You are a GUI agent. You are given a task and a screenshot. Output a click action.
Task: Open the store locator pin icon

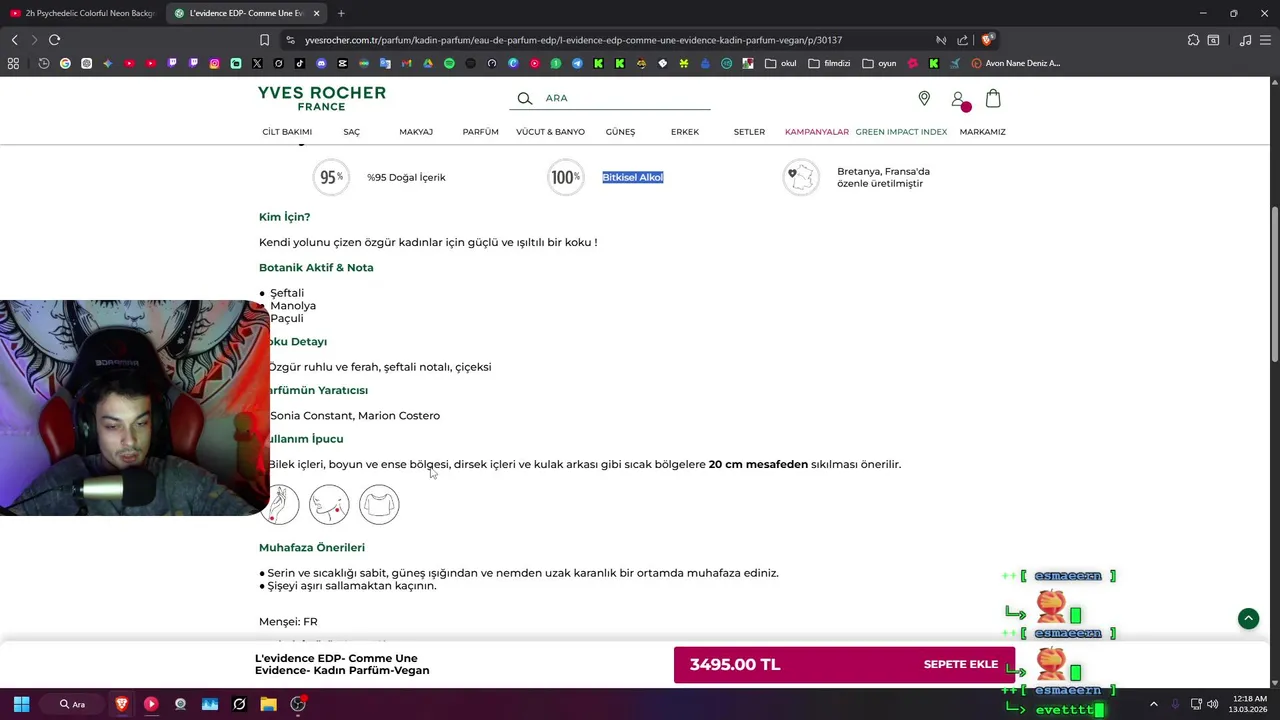pyautogui.click(x=924, y=98)
